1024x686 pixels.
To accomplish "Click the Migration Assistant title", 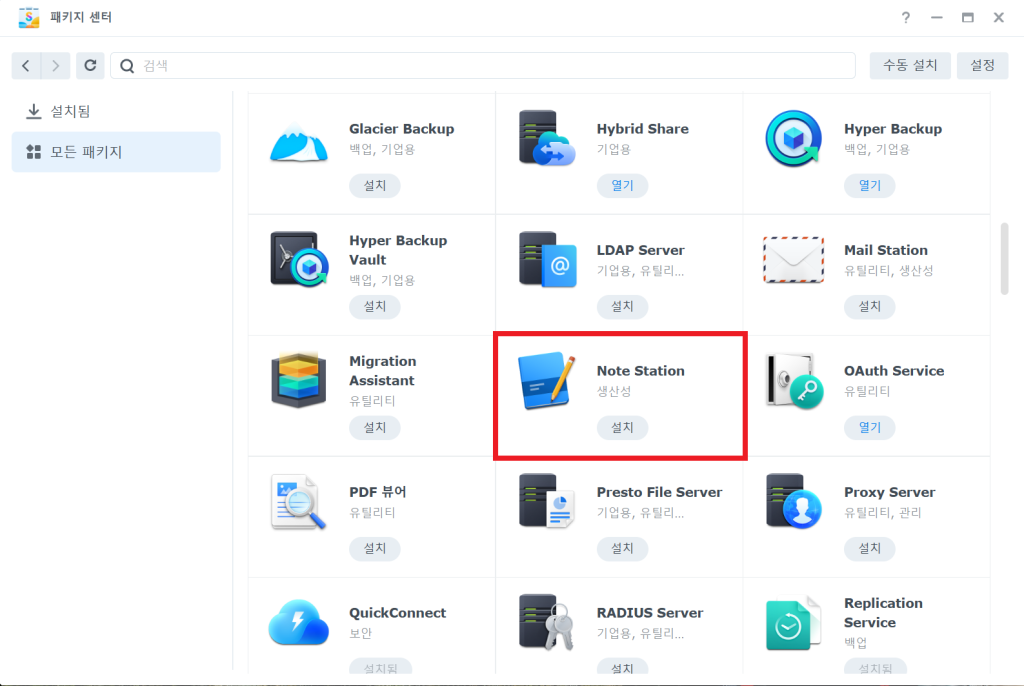I will tap(383, 371).
